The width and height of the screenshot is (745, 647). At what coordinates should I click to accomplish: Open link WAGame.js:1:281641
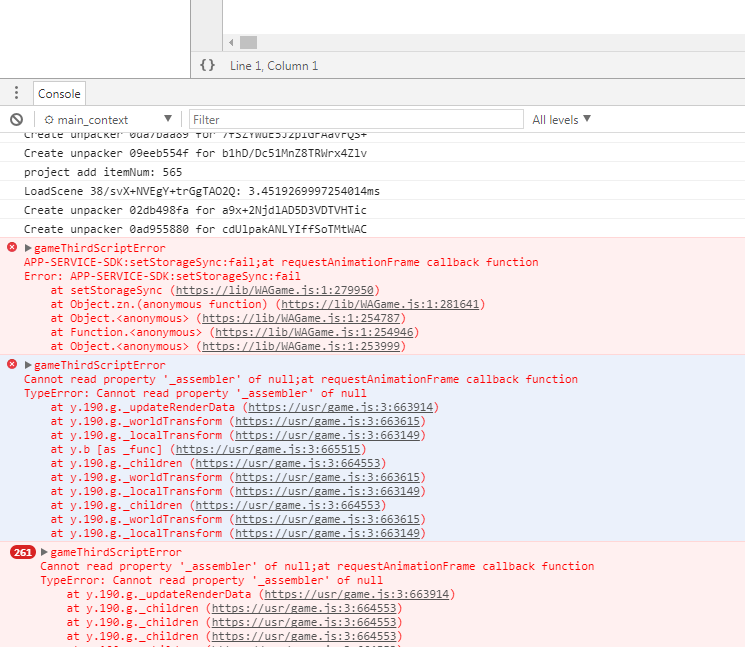[380, 304]
